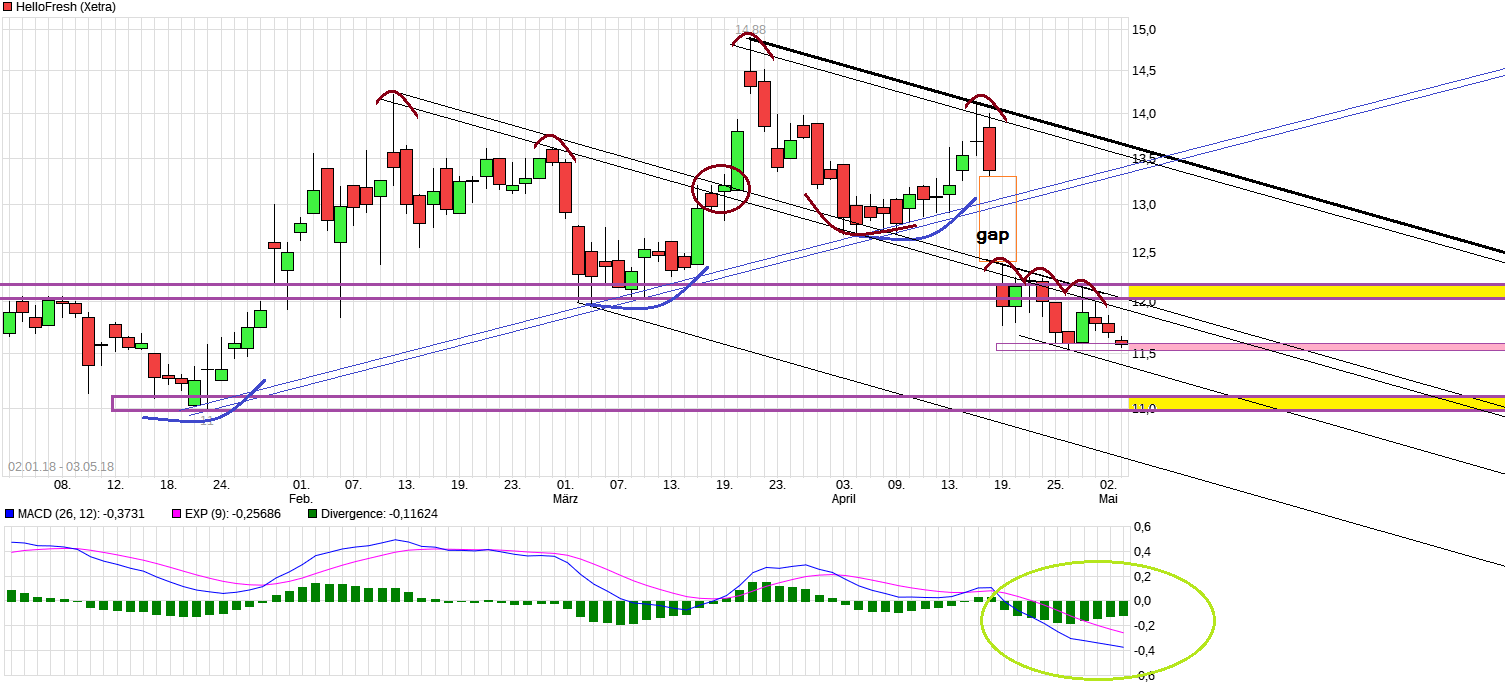Click the yellow band at the 12,0 level
1505x696 pixels.
click(x=1315, y=291)
